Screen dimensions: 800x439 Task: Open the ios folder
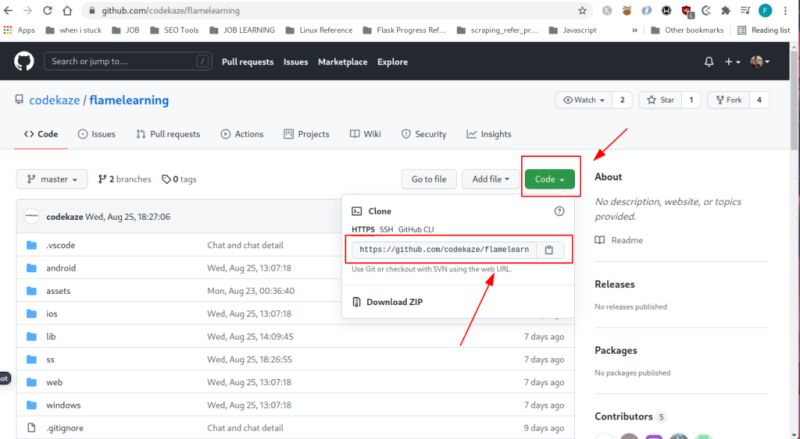click(52, 313)
